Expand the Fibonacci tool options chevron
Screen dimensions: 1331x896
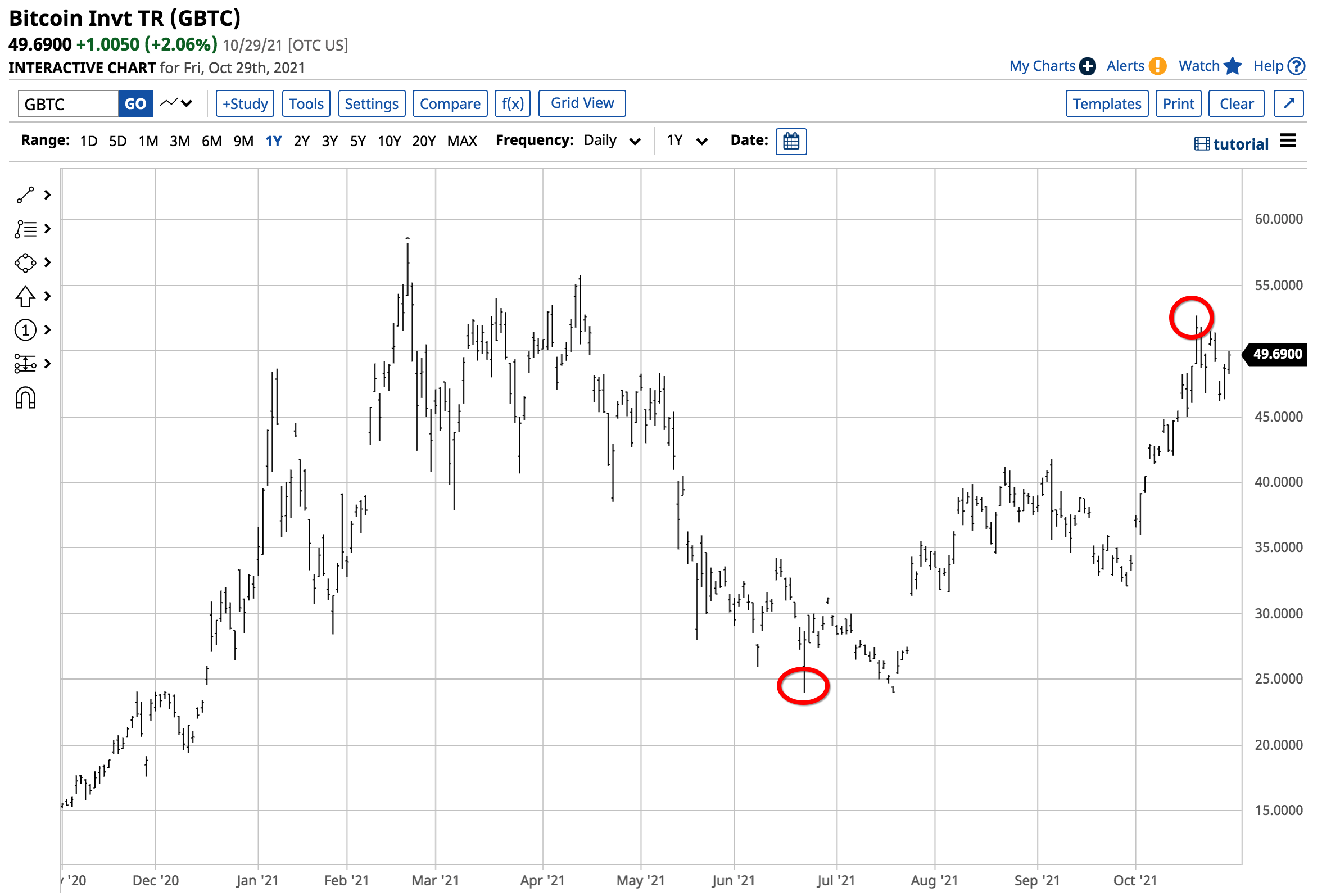pyautogui.click(x=47, y=229)
